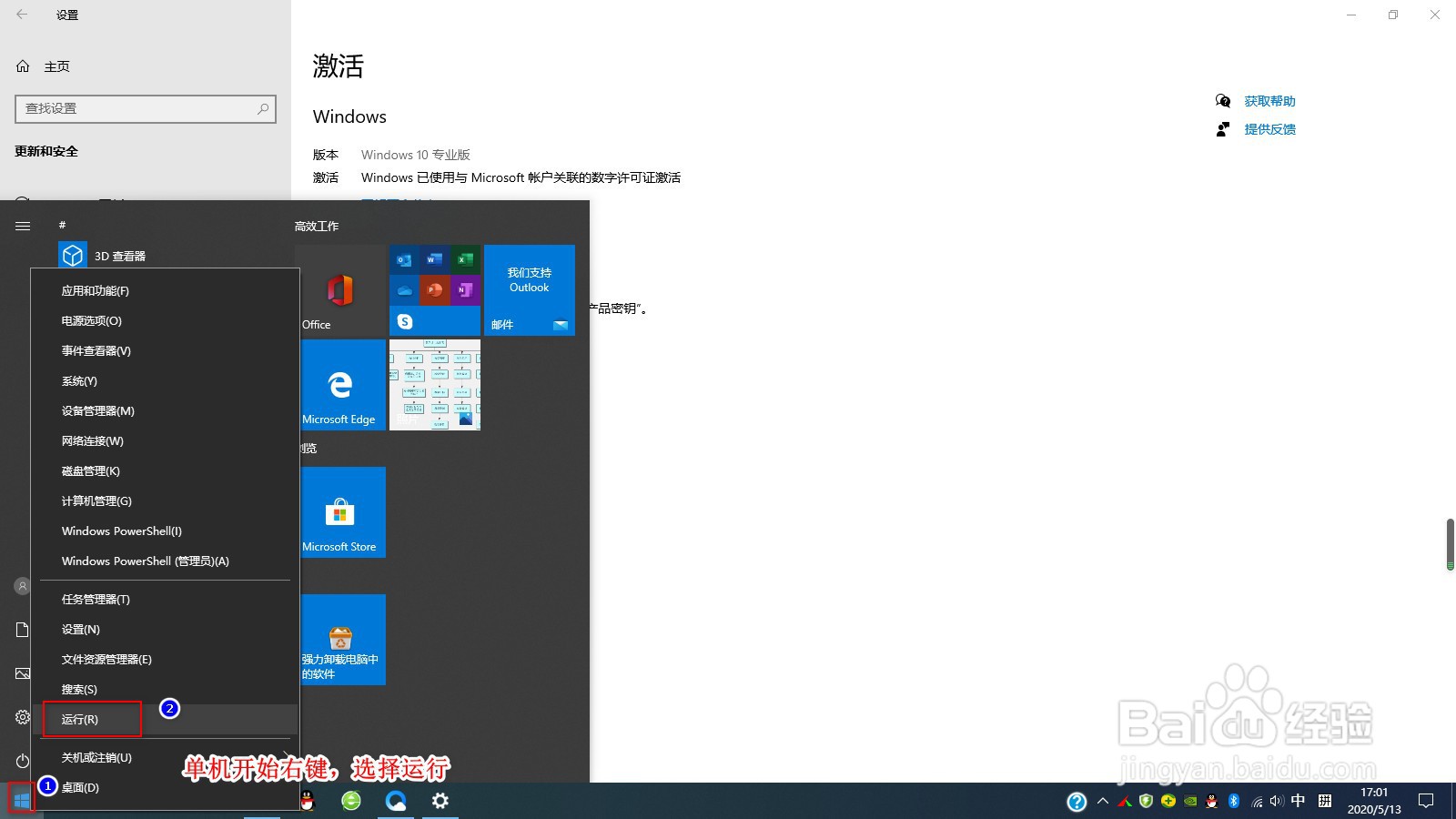Click the 获取帮助 link
The height and width of the screenshot is (819, 1456).
tap(1270, 101)
